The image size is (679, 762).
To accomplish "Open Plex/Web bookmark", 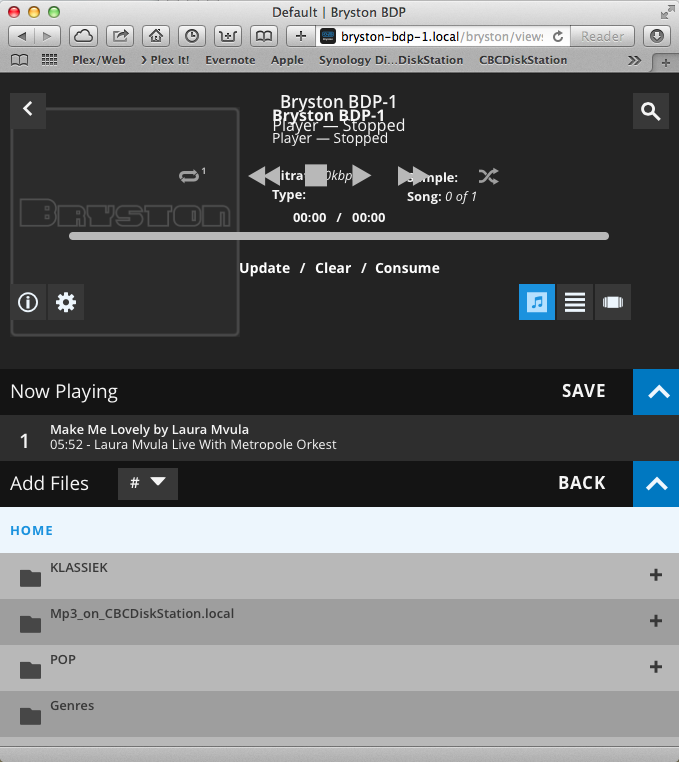I will (99, 60).
